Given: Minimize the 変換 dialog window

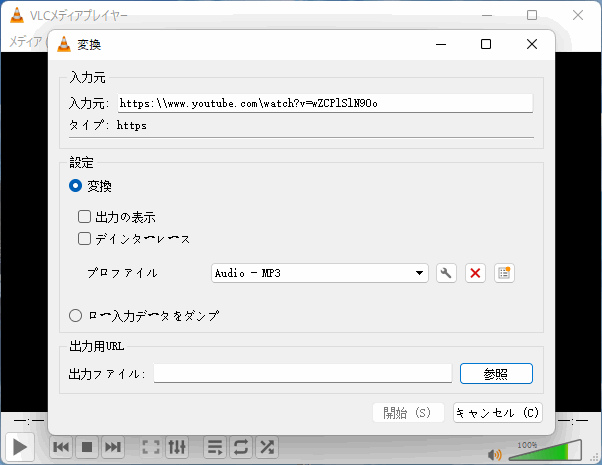Looking at the screenshot, I should tap(441, 44).
